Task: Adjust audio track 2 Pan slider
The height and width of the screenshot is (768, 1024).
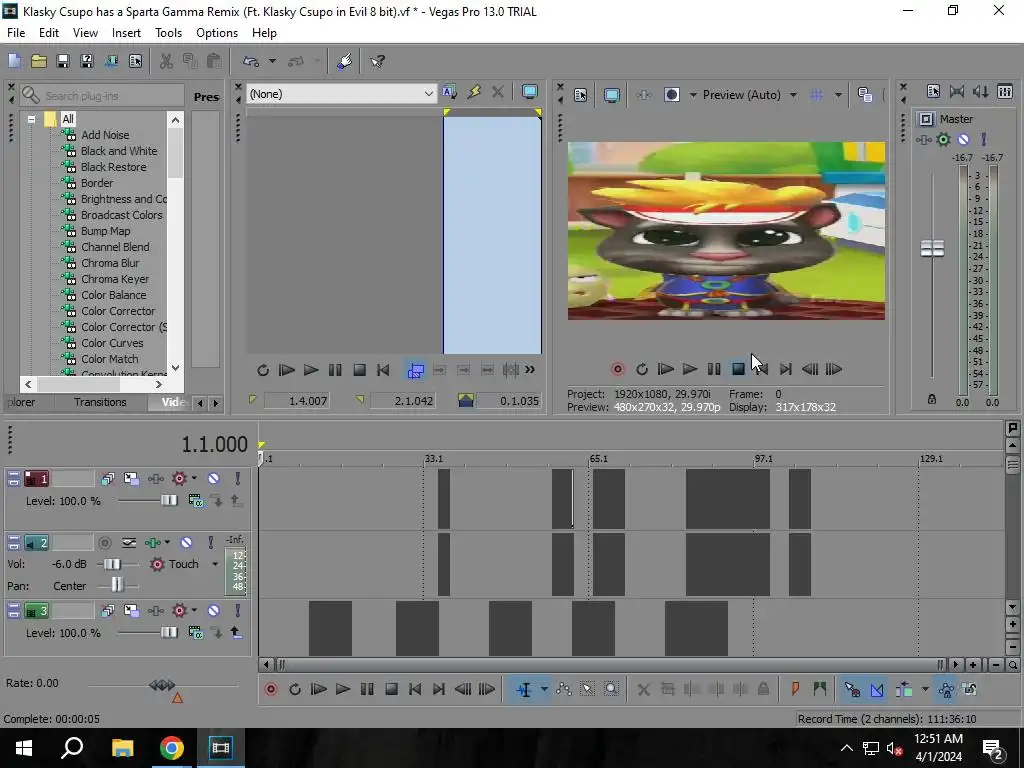Action: pos(116,586)
